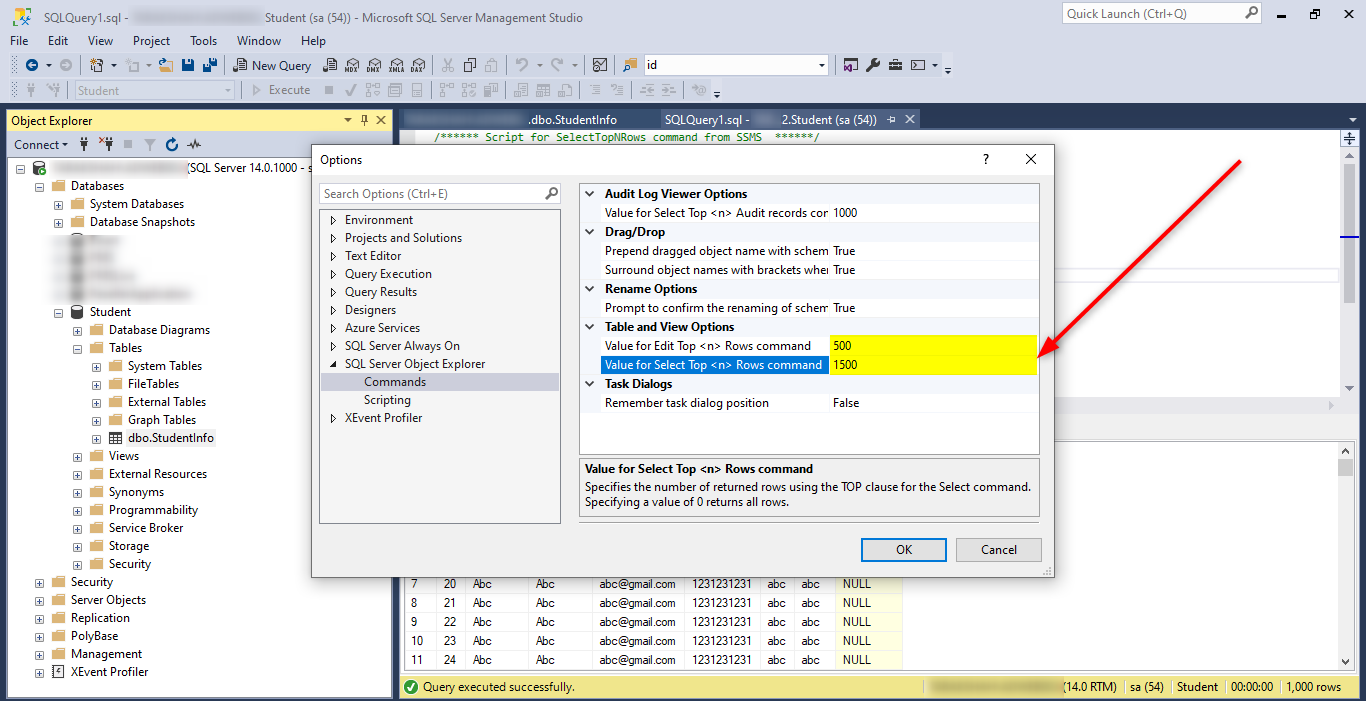1366x701 pixels.
Task: Click the Save toolbar icon
Action: (188, 65)
